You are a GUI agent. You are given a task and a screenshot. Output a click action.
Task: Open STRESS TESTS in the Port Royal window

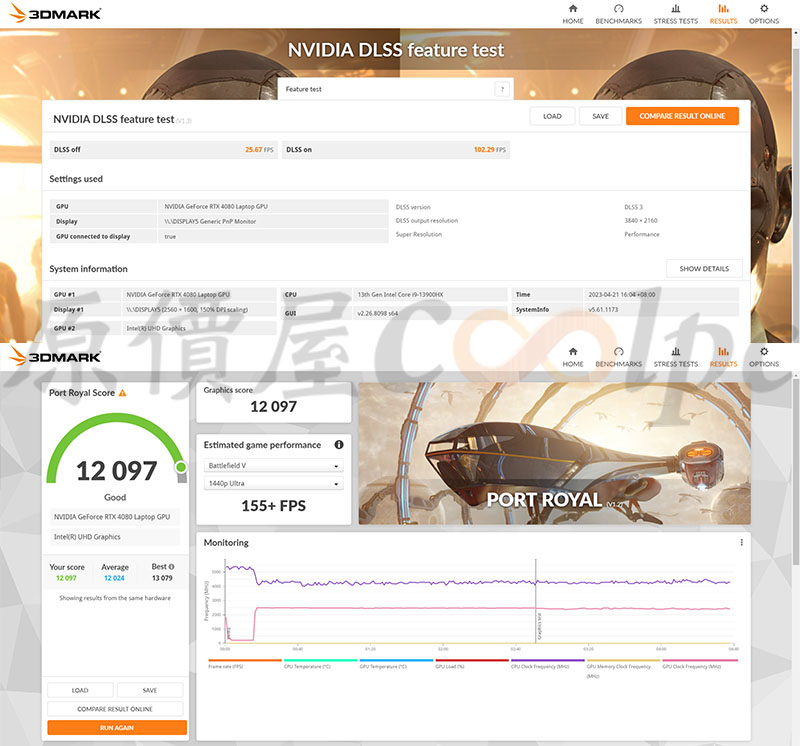676,357
